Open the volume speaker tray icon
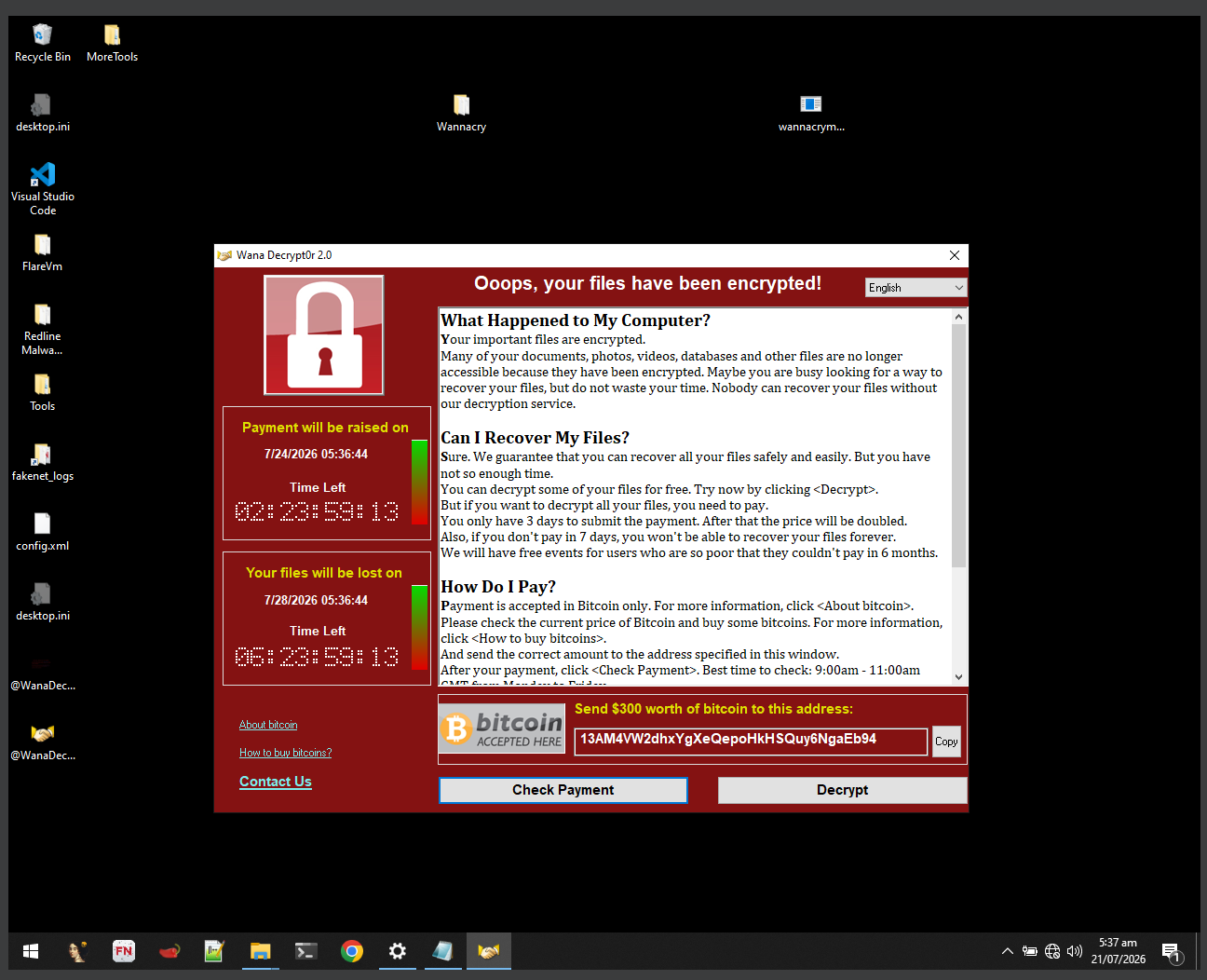 point(1075,951)
